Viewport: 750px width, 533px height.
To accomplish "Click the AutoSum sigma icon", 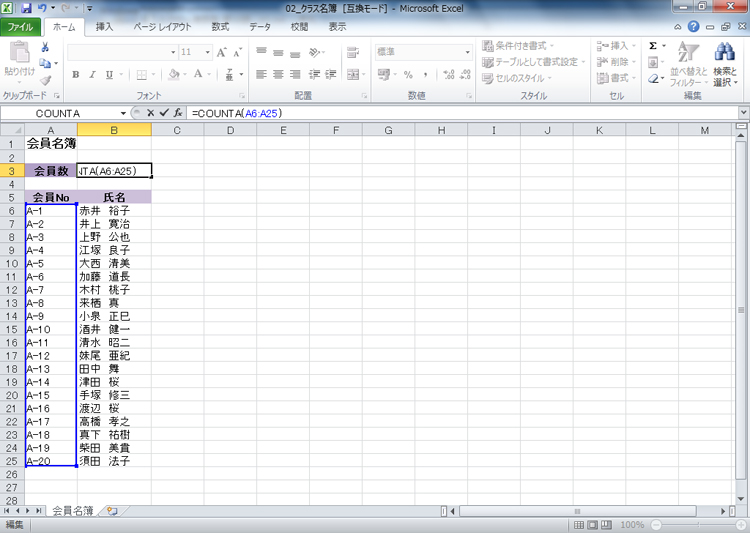I will coord(653,46).
